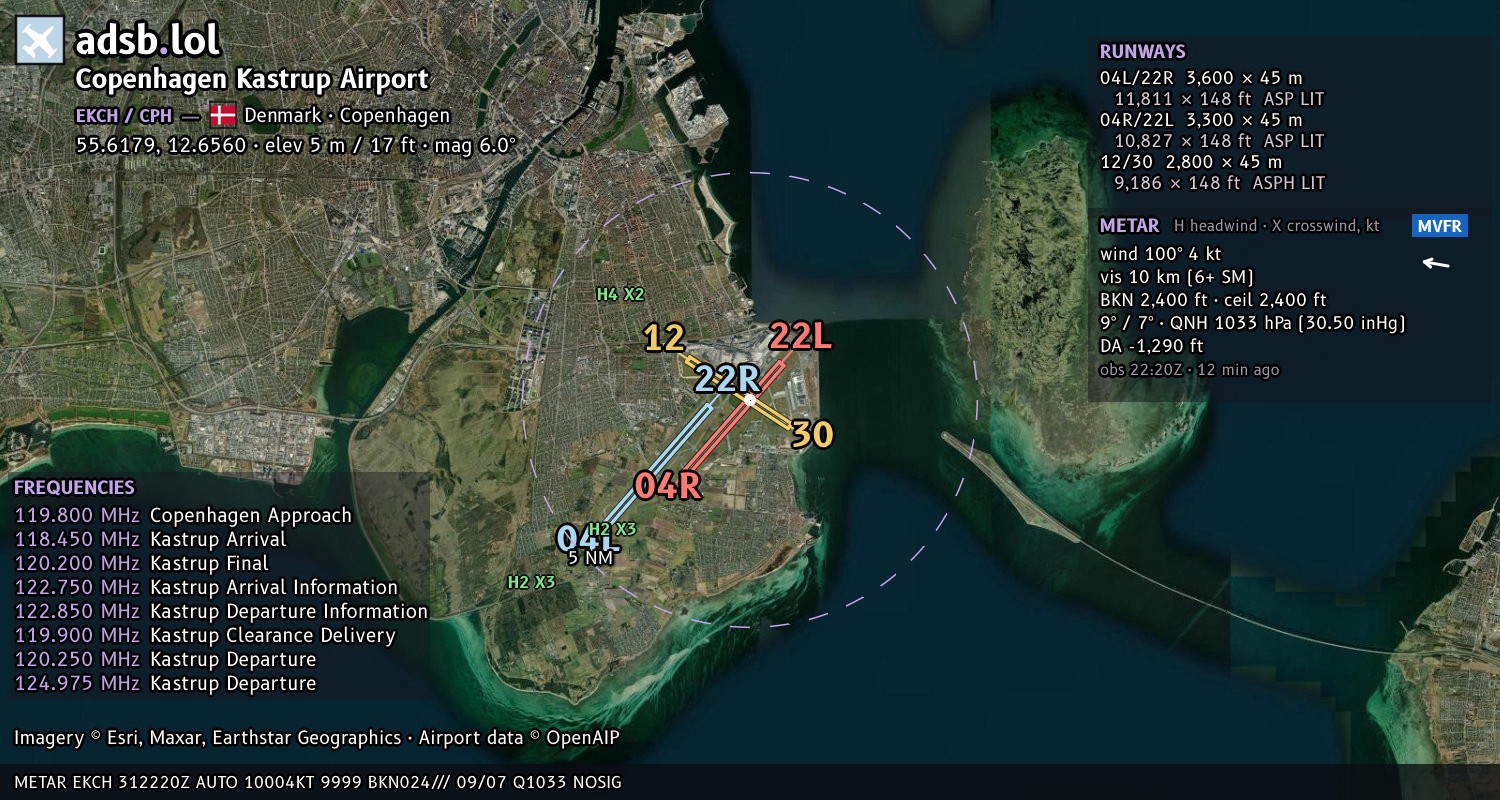
Task: Click the 122.850 MHz Kastrup Departure Information row
Action: point(221,612)
